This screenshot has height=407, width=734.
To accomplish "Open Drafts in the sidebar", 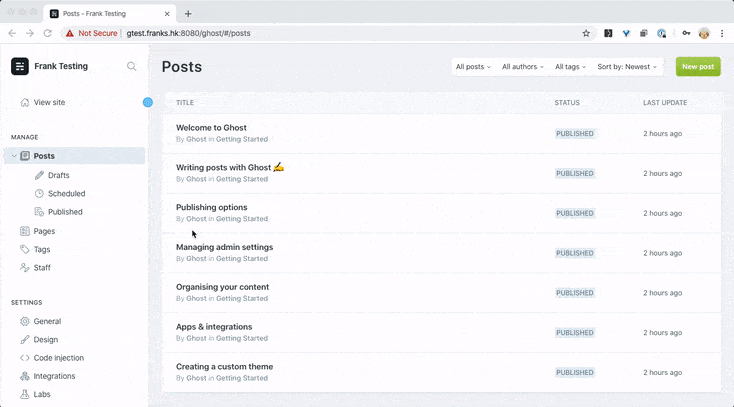I will (58, 175).
